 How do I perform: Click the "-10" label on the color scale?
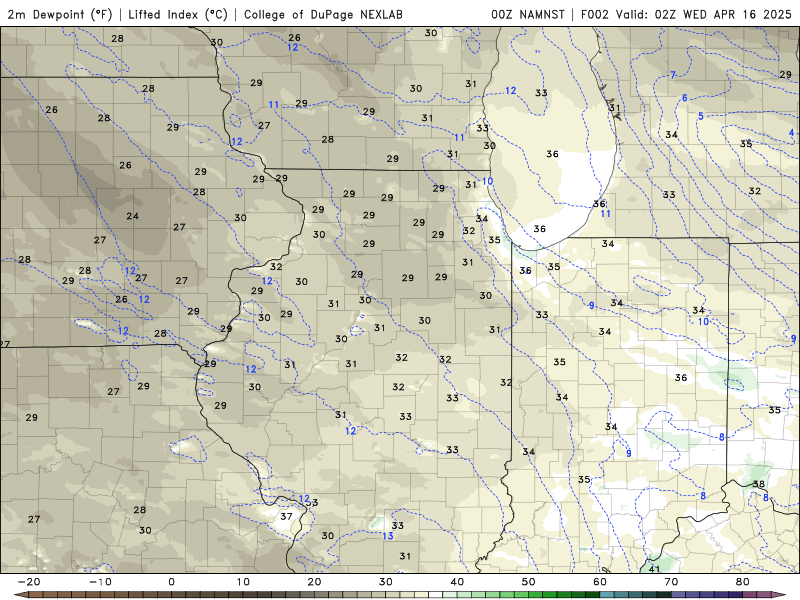pos(100,582)
